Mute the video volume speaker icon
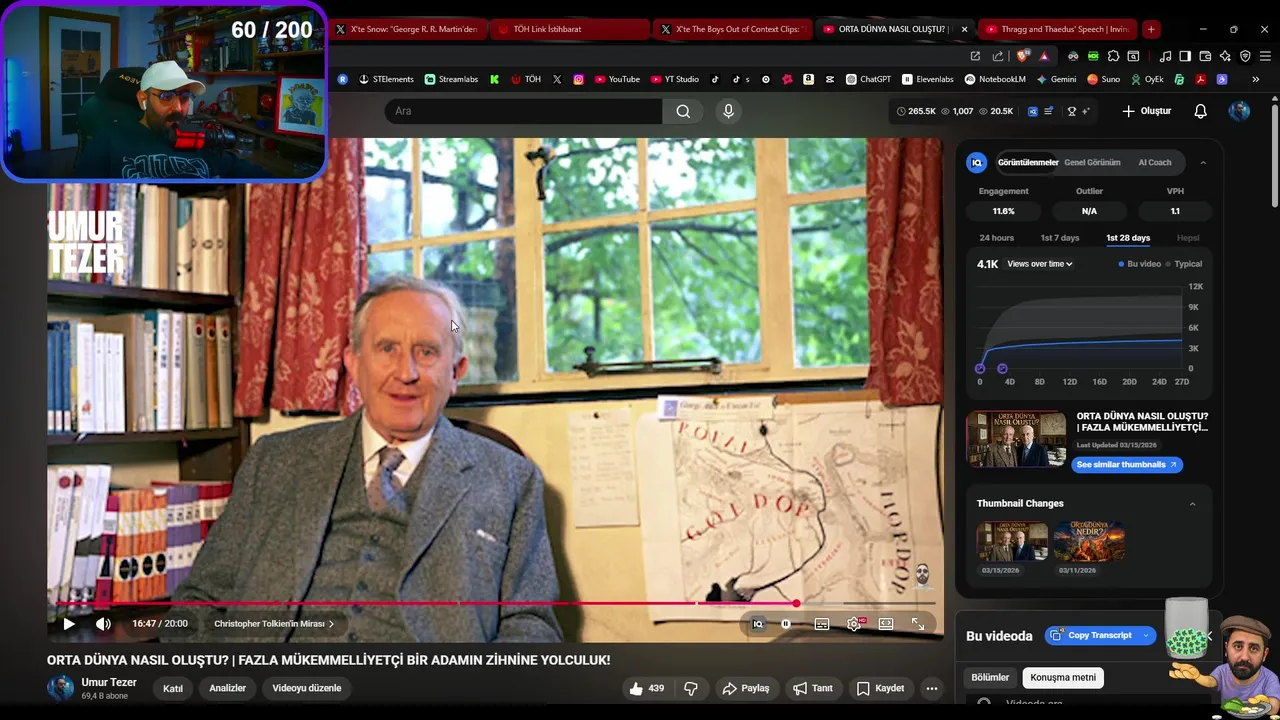 [x=103, y=624]
